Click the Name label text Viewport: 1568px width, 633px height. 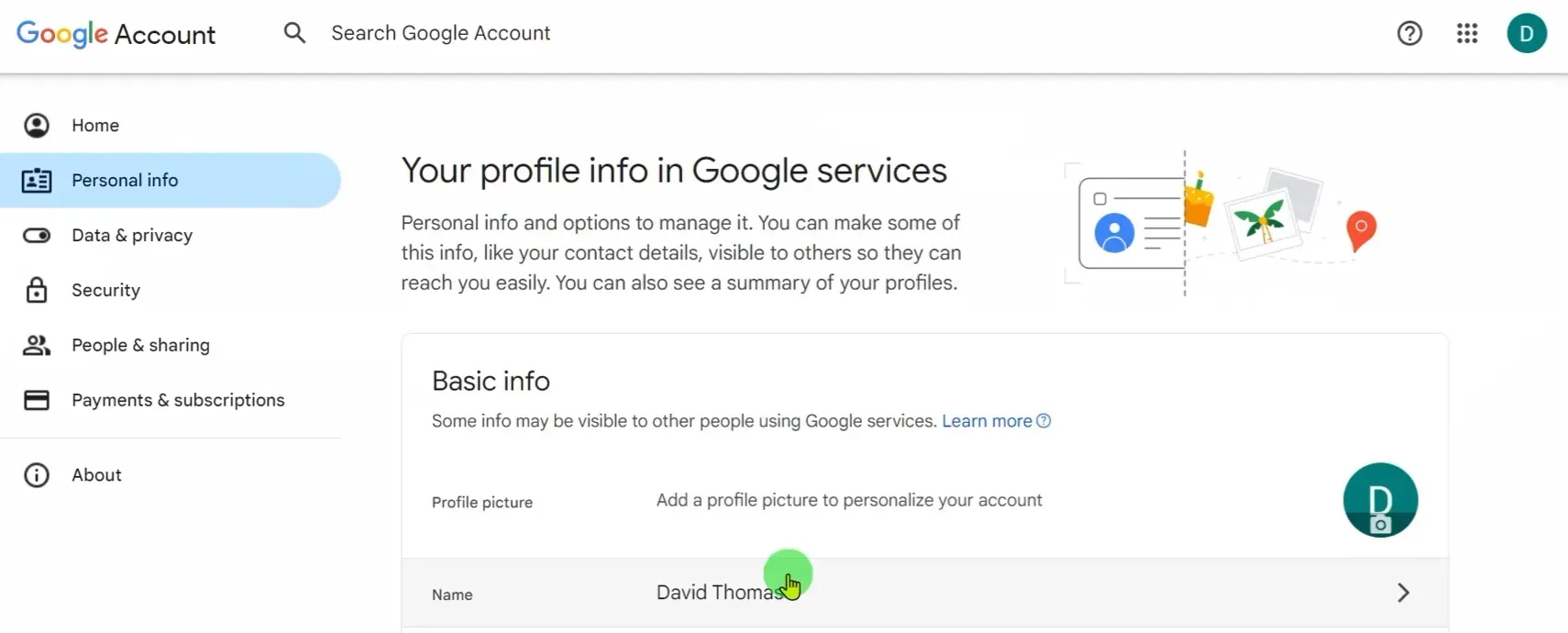point(452,594)
